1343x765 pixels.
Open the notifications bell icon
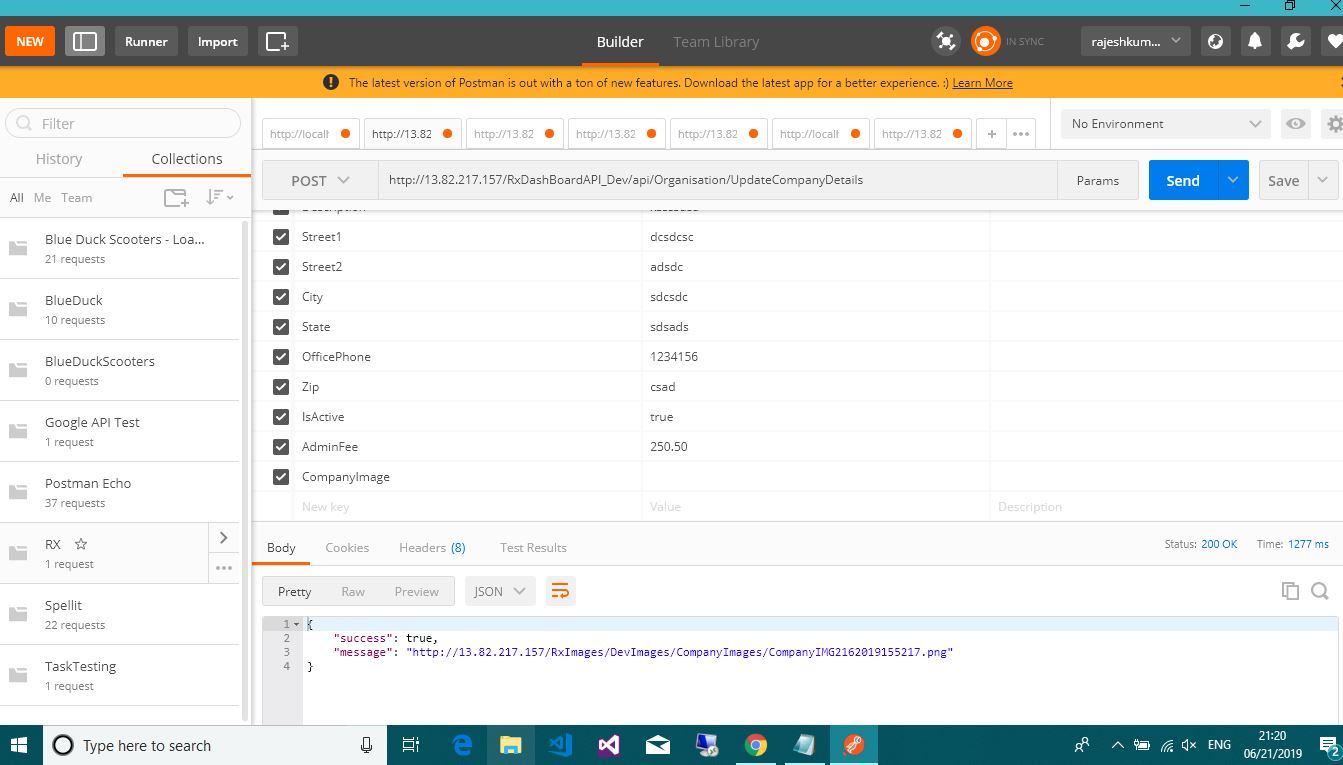pos(1254,42)
